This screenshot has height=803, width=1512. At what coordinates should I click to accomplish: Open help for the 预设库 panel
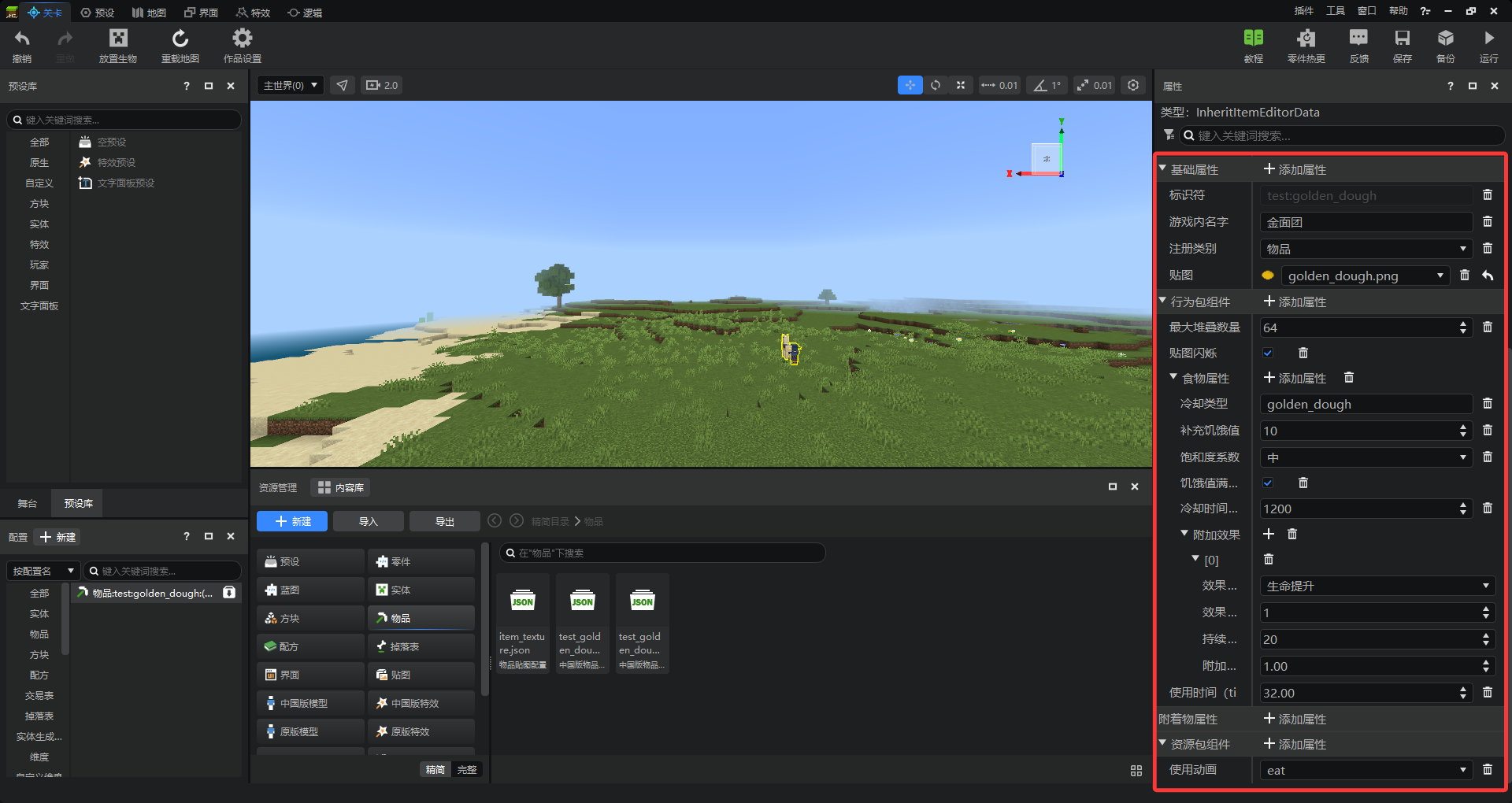[x=187, y=86]
